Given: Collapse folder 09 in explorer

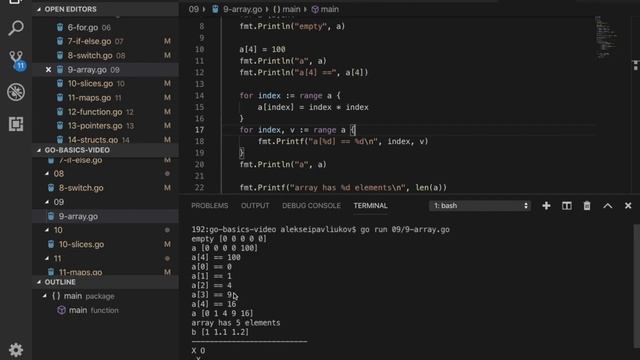Looking at the screenshot, I should click(47, 202).
